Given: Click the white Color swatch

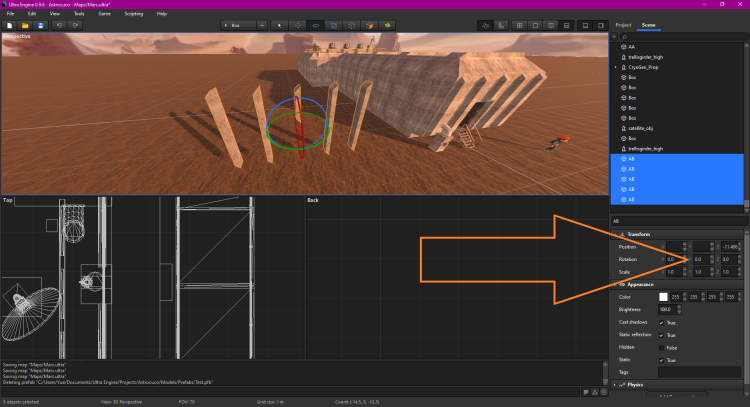Looking at the screenshot, I should (x=662, y=297).
